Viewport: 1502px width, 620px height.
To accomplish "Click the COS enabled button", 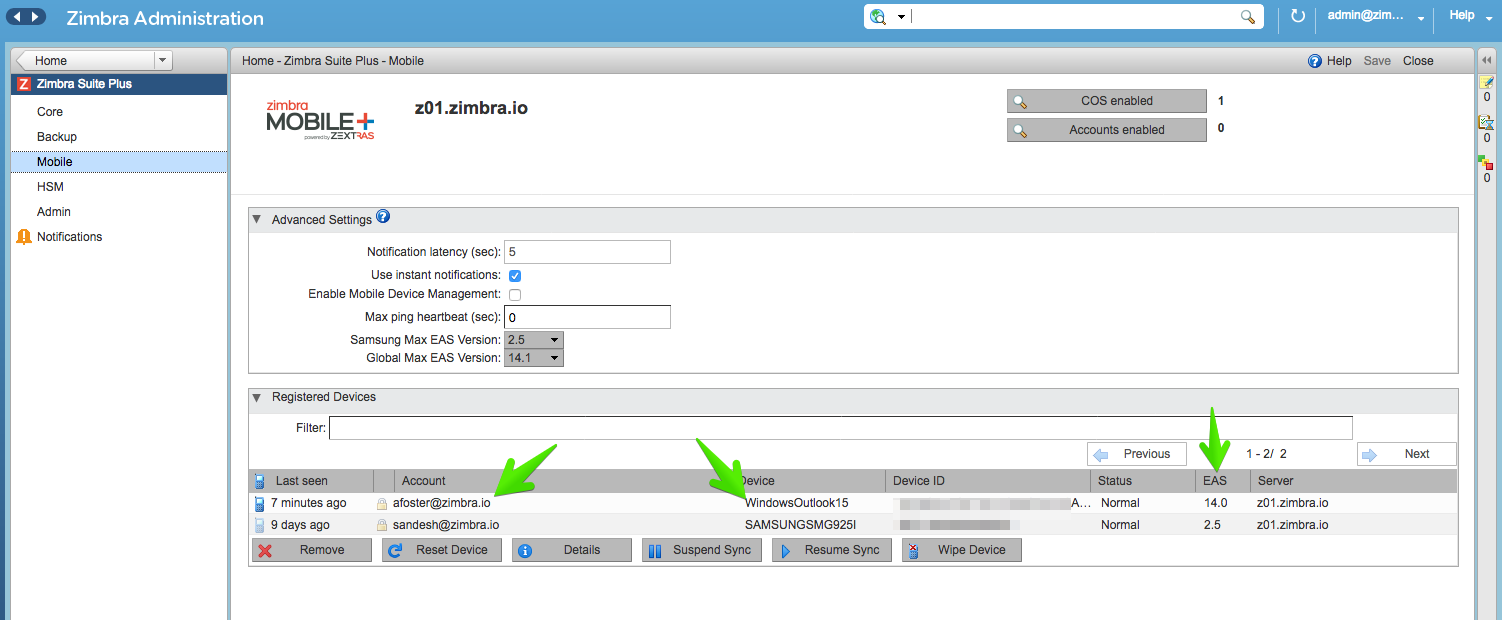I will tap(1107, 101).
